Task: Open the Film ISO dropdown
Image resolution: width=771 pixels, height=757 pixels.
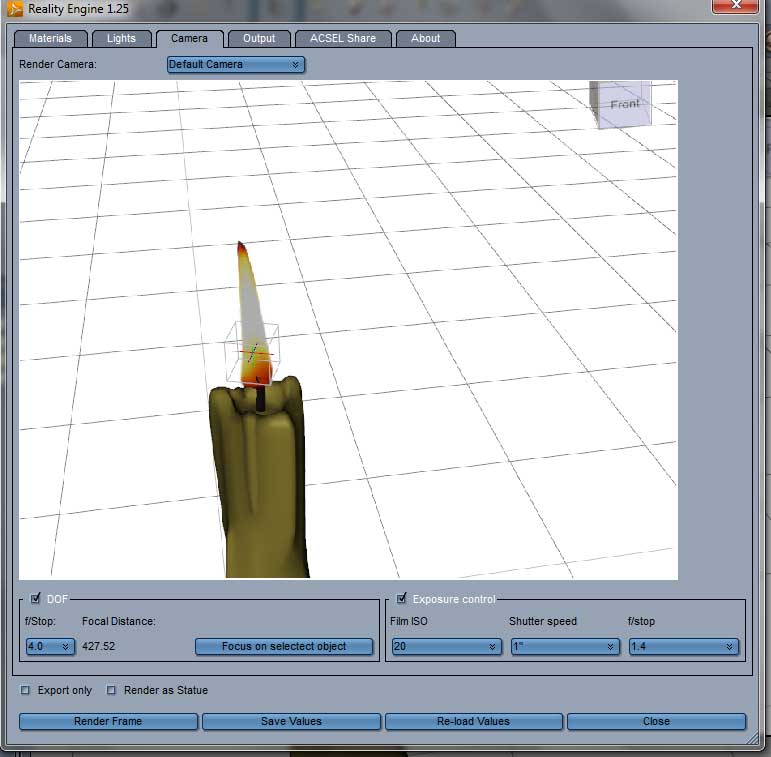Action: point(446,646)
